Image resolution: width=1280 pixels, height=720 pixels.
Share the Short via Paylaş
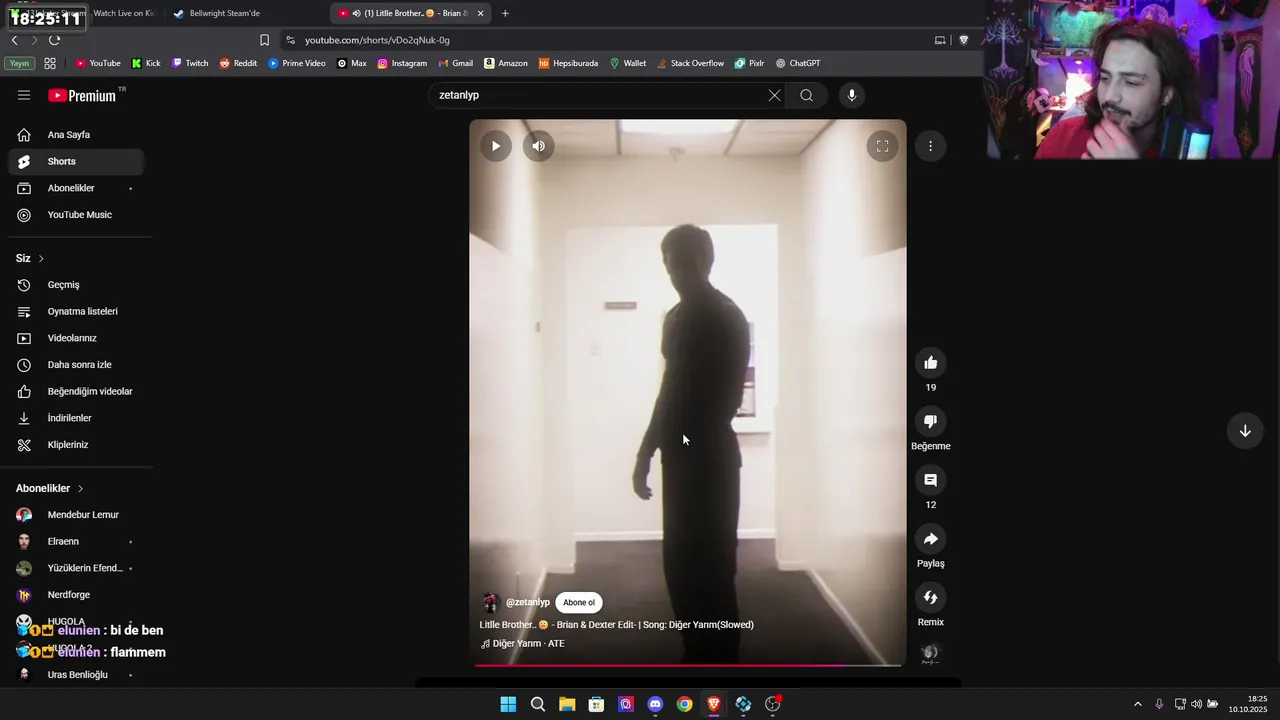point(931,539)
